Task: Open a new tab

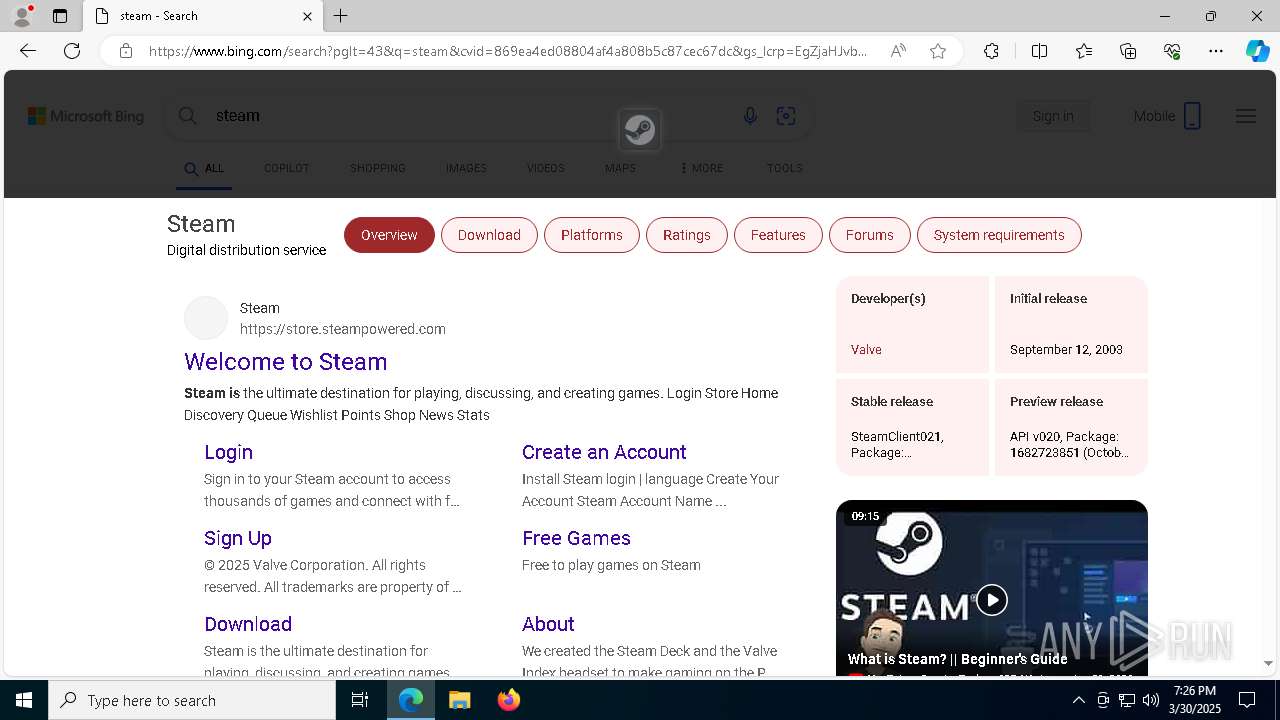Action: tap(341, 16)
